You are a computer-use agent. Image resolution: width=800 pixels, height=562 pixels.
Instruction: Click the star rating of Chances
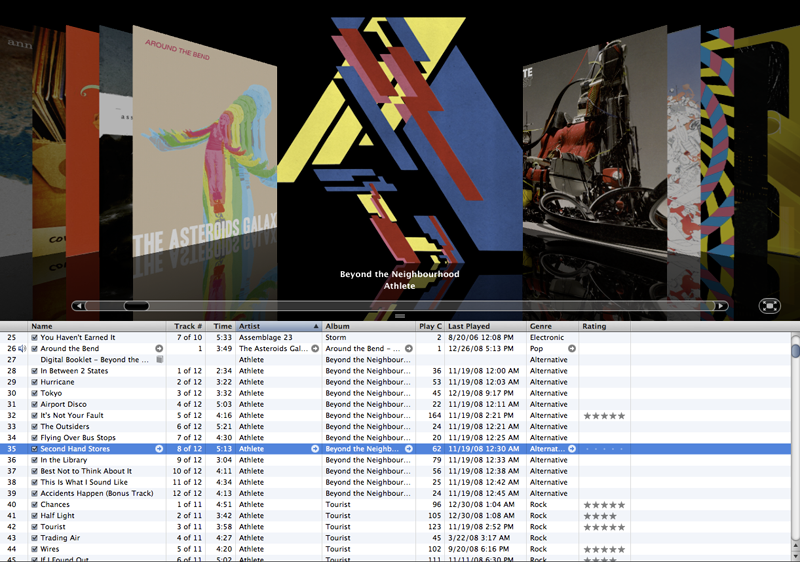point(605,505)
